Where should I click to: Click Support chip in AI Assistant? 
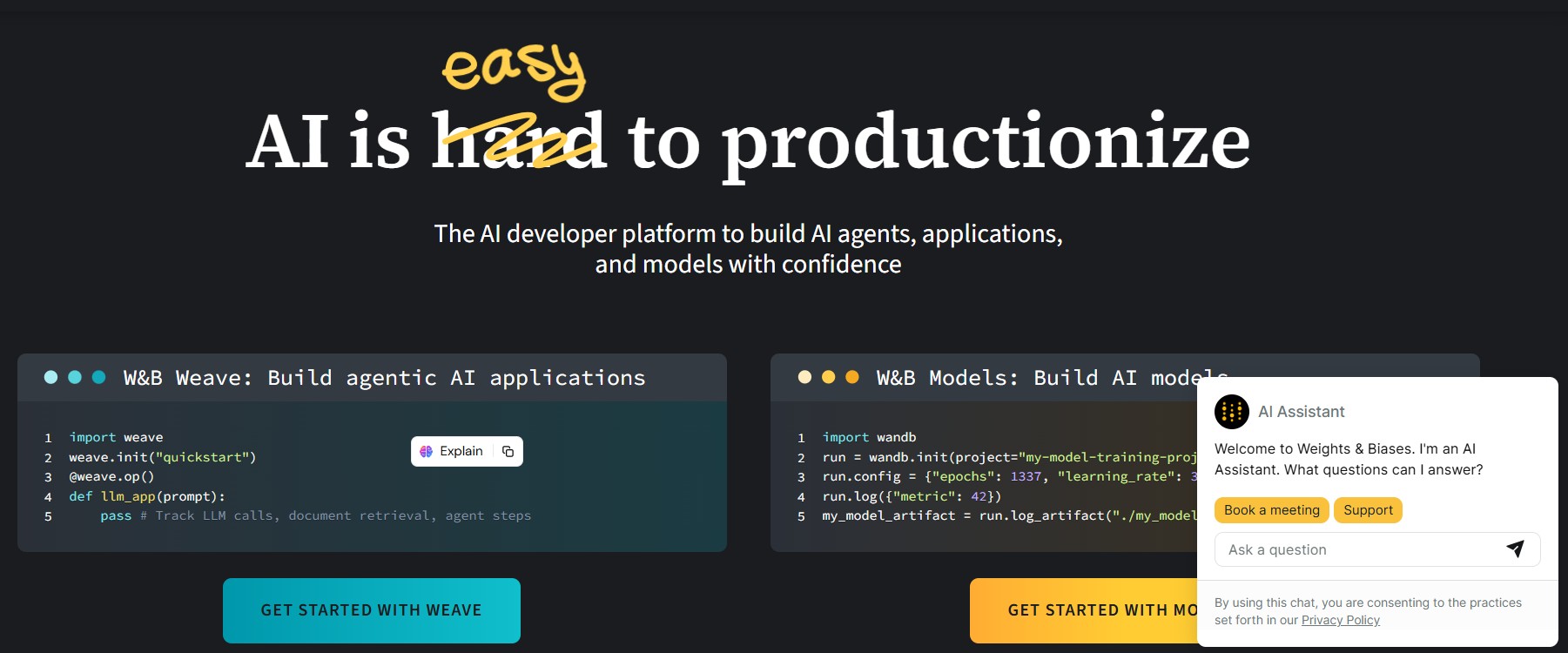pyautogui.click(x=1368, y=510)
